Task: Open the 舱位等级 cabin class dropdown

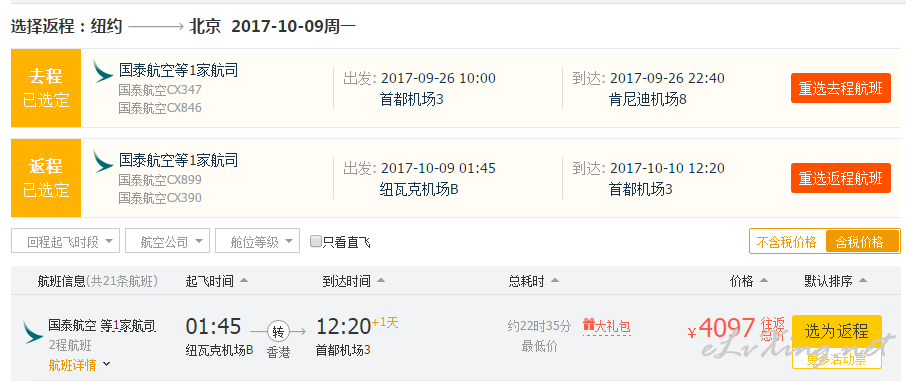Action: click(x=257, y=241)
